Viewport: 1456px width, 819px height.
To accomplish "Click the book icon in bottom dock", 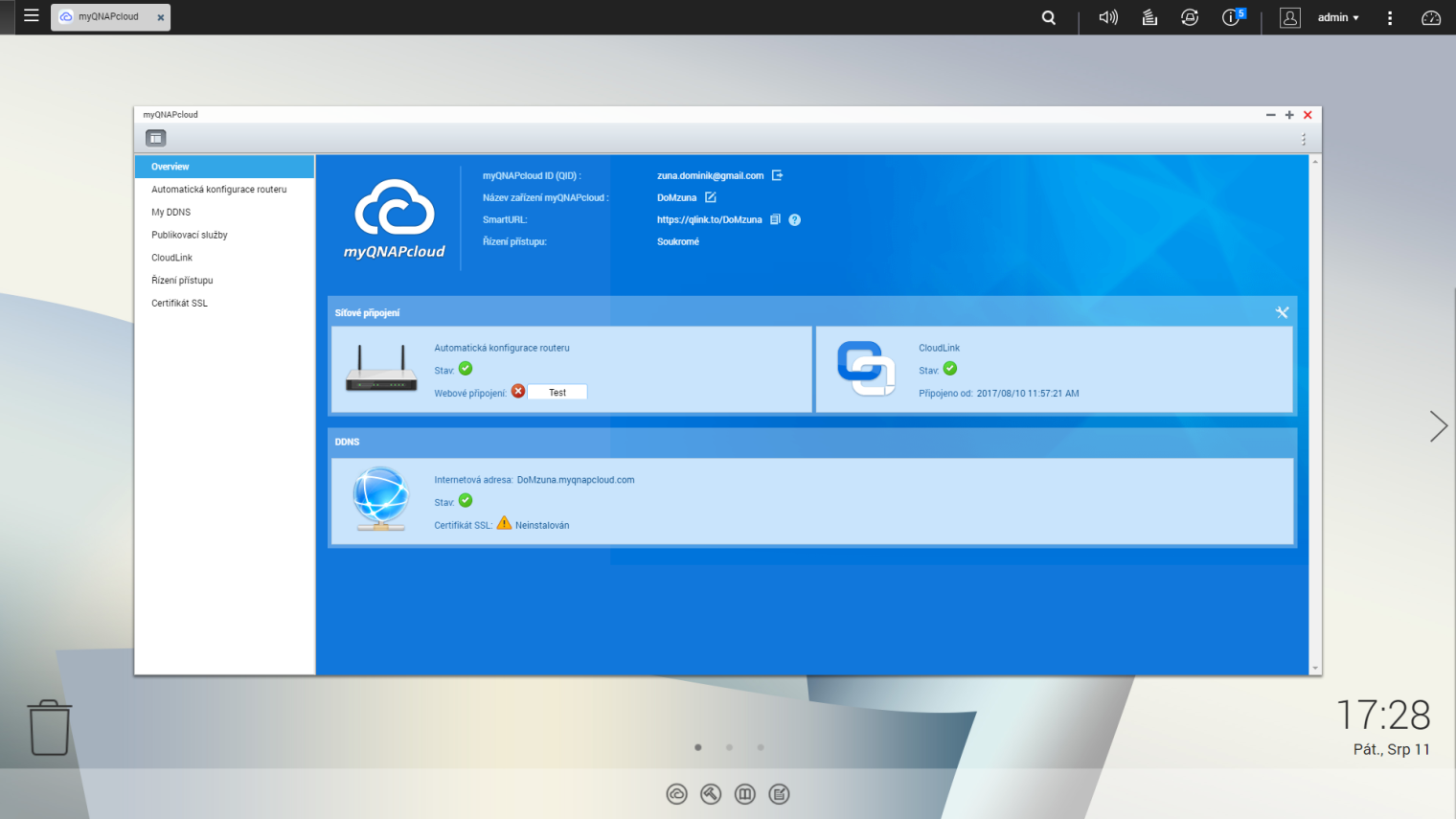I will coord(745,794).
